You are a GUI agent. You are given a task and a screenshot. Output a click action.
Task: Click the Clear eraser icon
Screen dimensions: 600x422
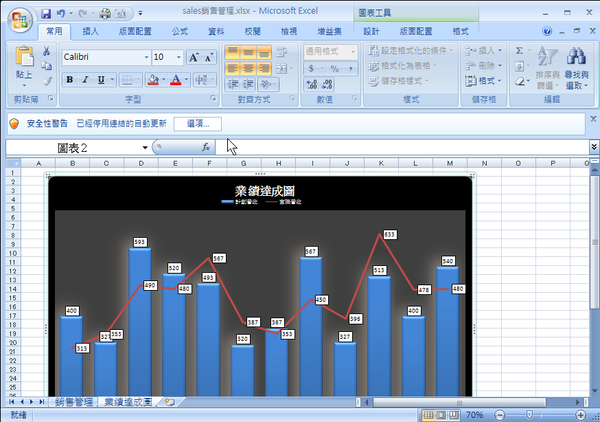[x=519, y=81]
